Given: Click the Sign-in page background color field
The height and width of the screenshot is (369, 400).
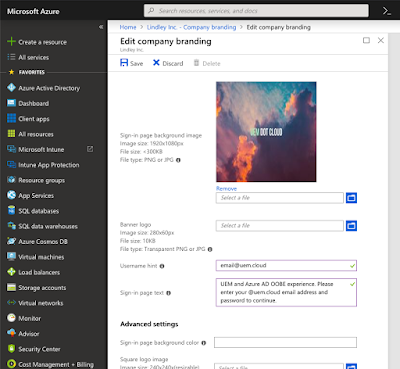Looking at the screenshot, I should [285, 342].
